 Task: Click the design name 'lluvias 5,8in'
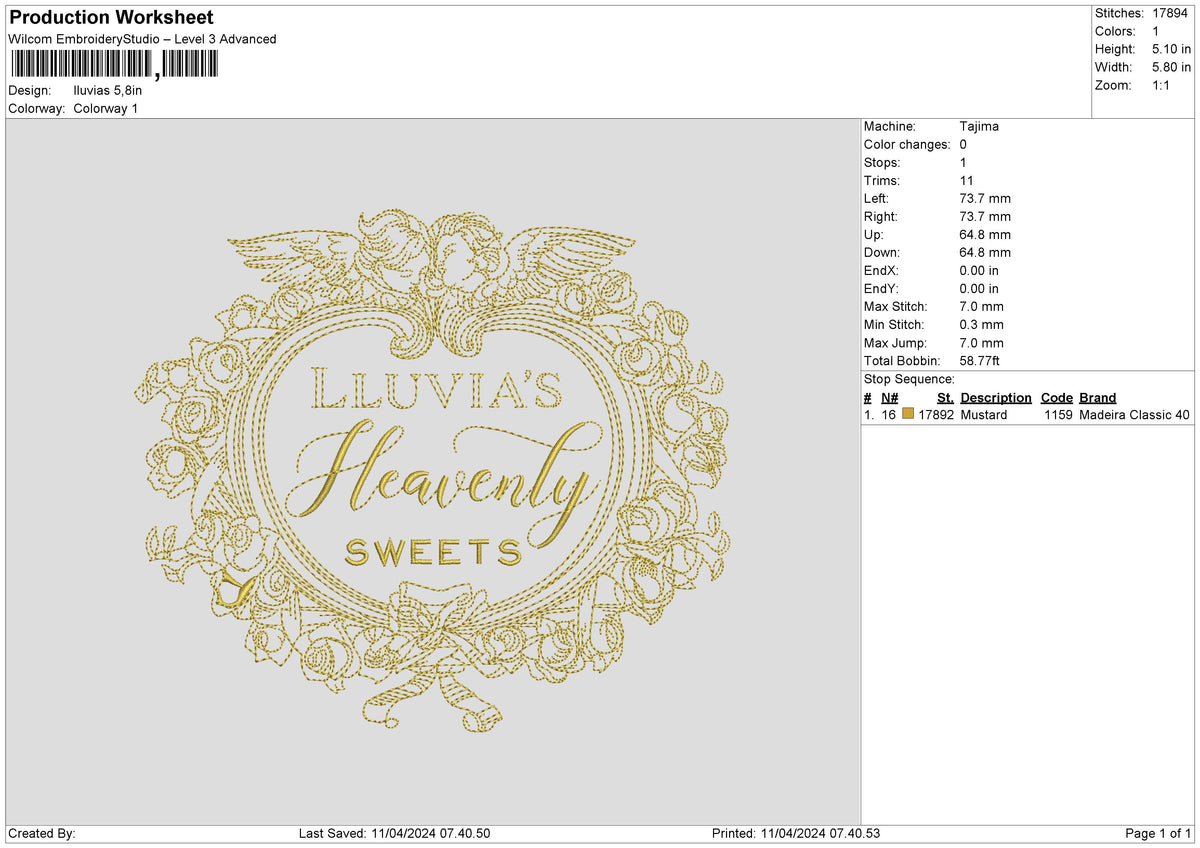[108, 90]
